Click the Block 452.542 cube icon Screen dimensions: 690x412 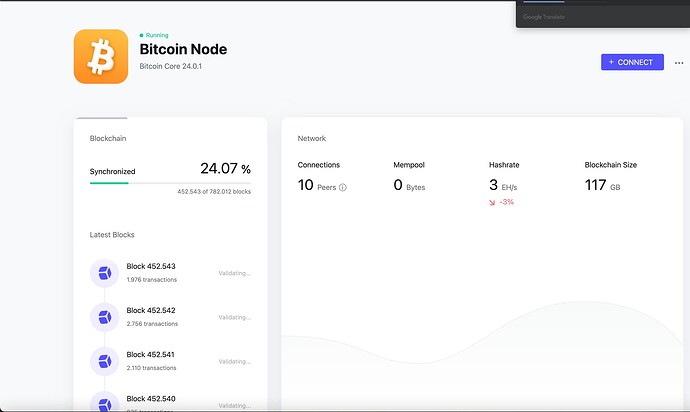(x=105, y=317)
